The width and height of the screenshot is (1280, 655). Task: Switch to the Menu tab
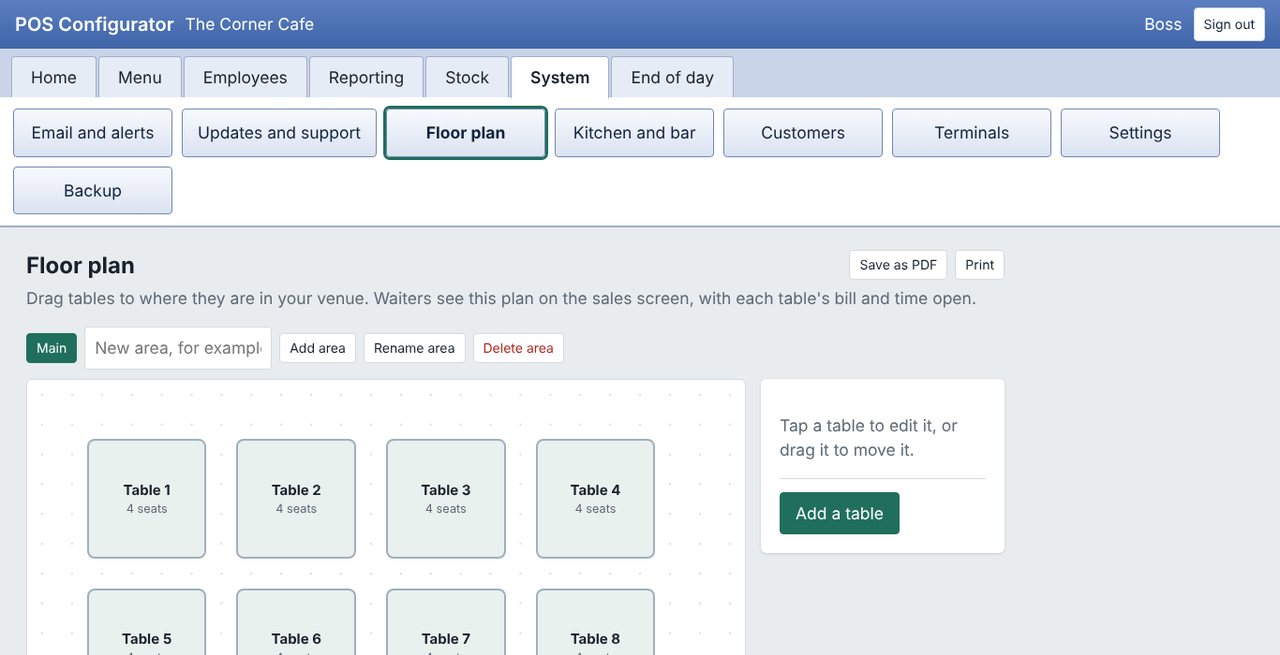pos(140,77)
